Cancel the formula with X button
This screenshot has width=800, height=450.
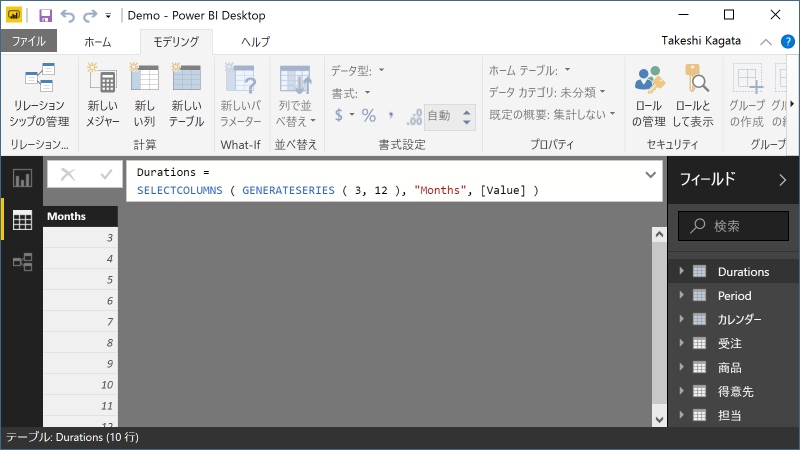click(67, 175)
